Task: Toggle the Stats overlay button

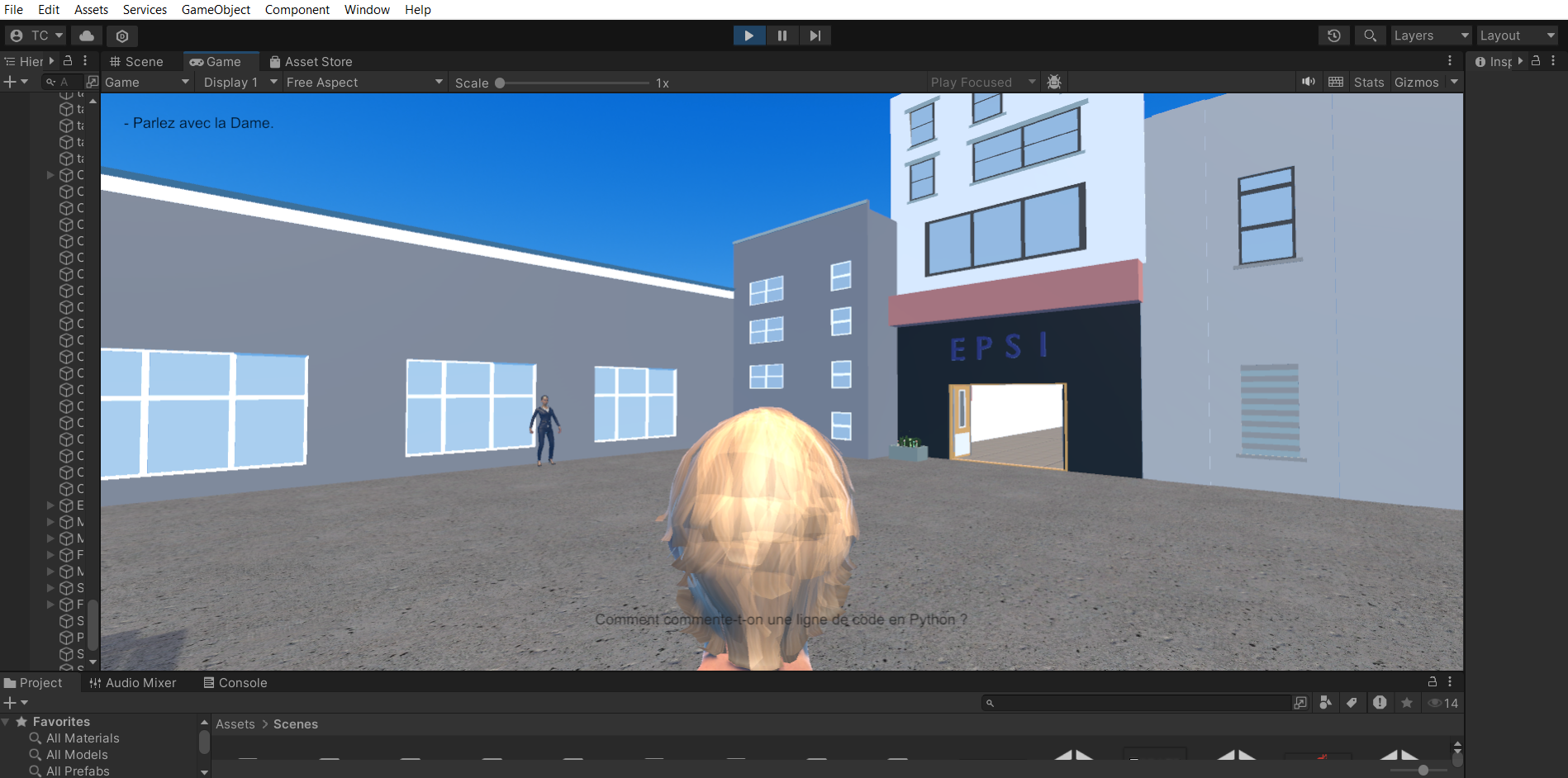Action: 1368,83
